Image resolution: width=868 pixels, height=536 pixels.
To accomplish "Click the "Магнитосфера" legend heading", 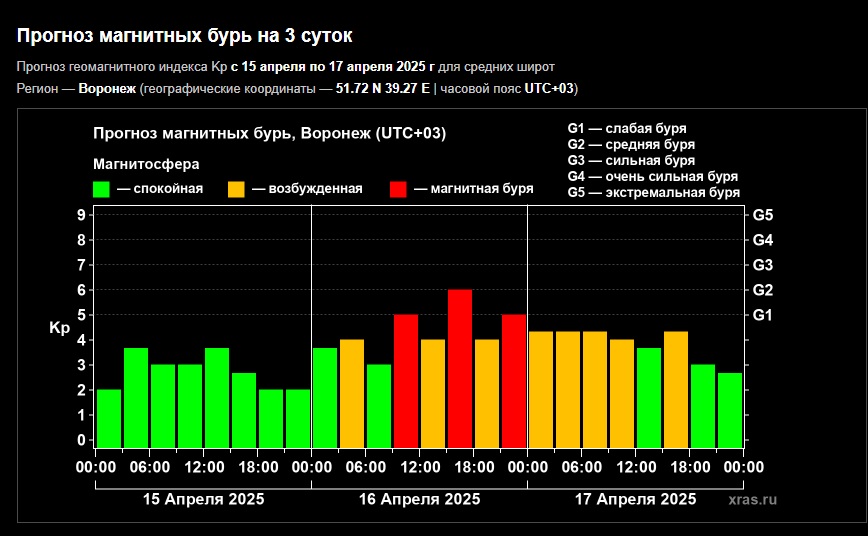I will 146,163.
